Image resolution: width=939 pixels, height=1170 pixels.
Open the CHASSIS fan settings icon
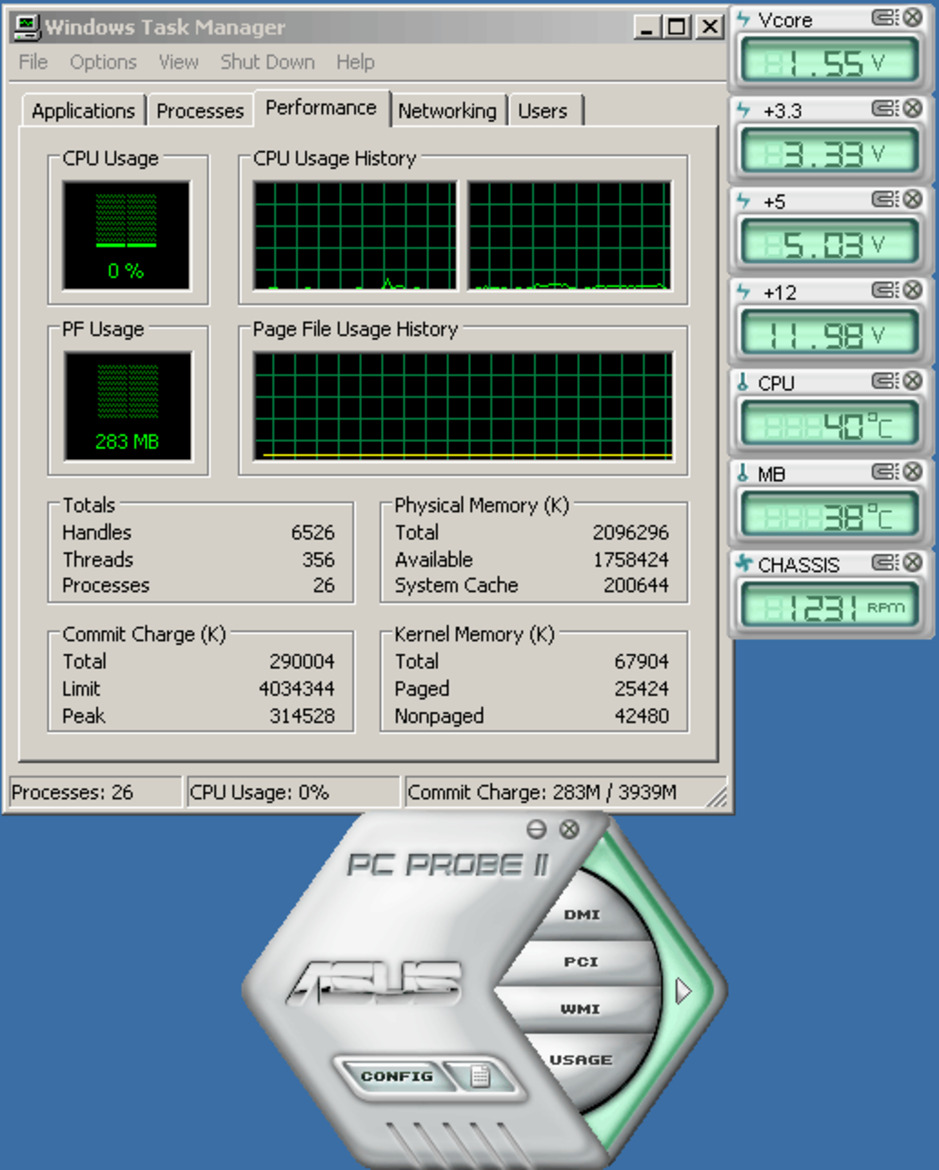tap(885, 563)
